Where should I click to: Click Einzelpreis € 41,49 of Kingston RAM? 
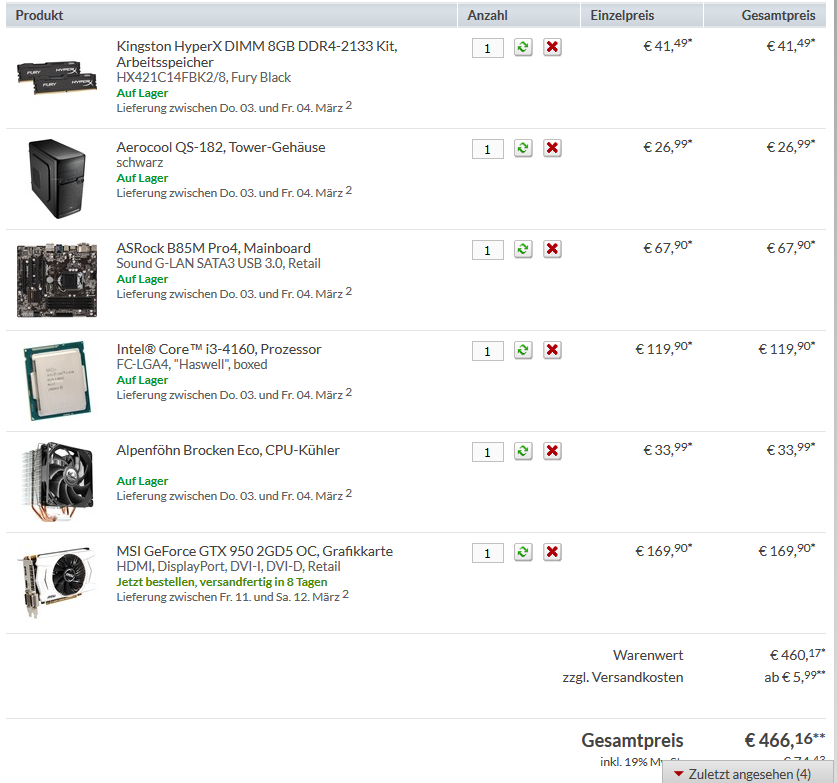coord(667,45)
